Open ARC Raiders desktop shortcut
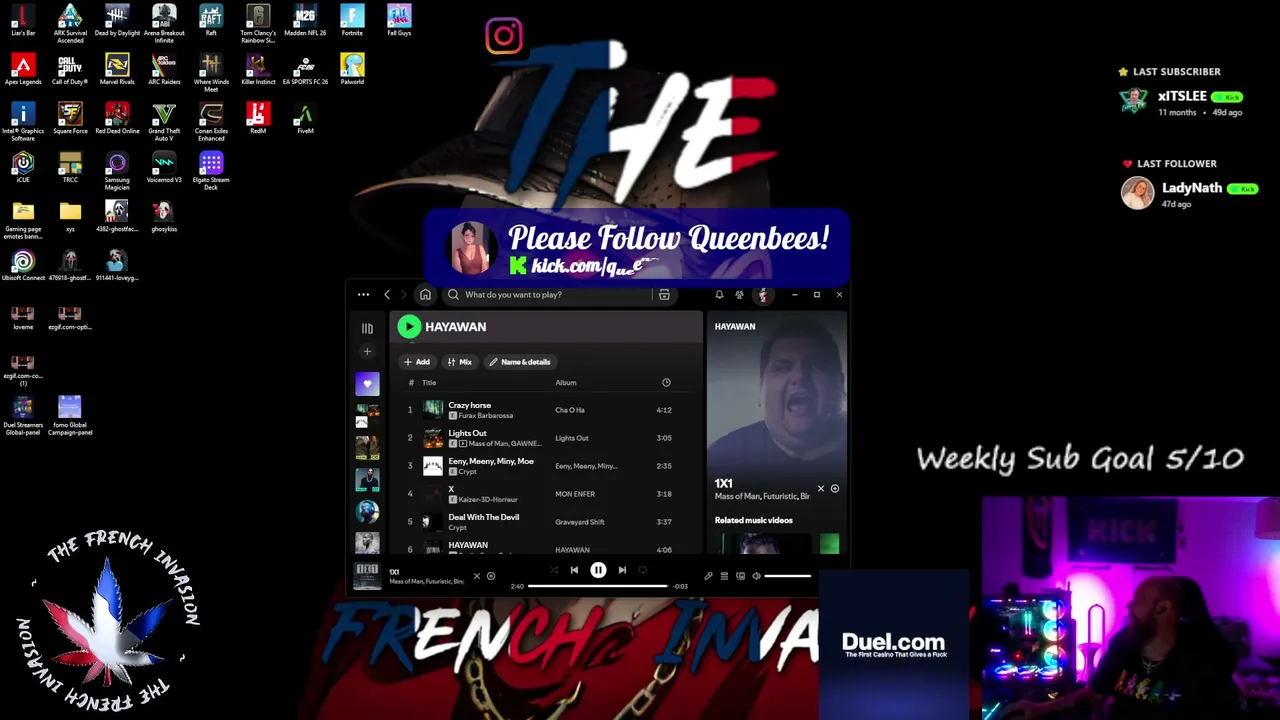Viewport: 1280px width, 720px height. click(x=164, y=70)
